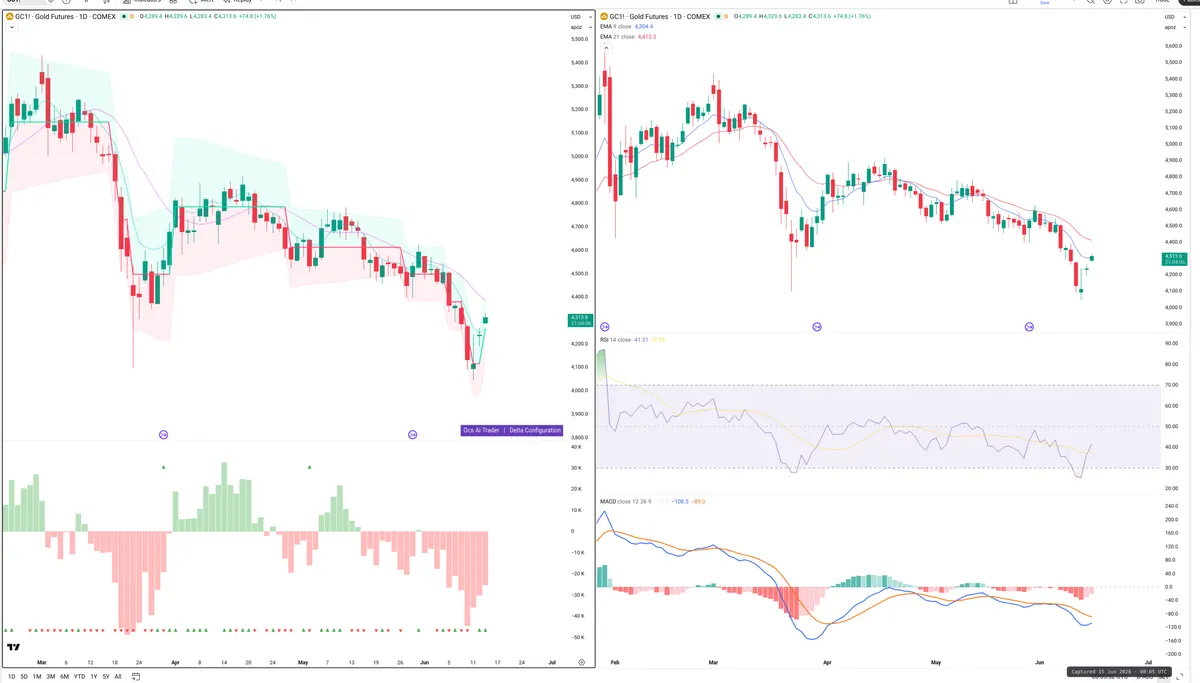The height and width of the screenshot is (683, 1200).
Task: Click GC1! Gold Futures title on the left chart
Action: (65, 17)
